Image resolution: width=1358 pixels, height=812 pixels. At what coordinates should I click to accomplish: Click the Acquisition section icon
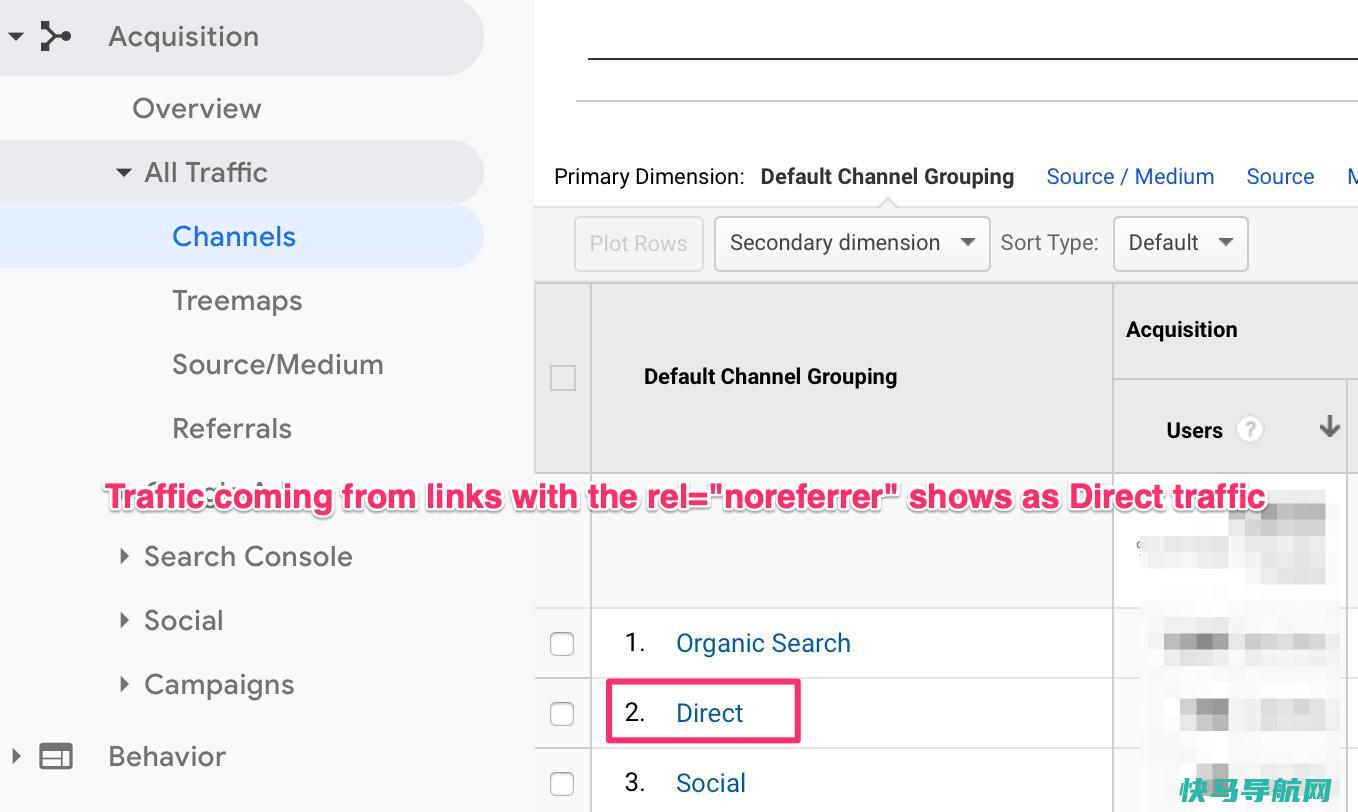(56, 37)
